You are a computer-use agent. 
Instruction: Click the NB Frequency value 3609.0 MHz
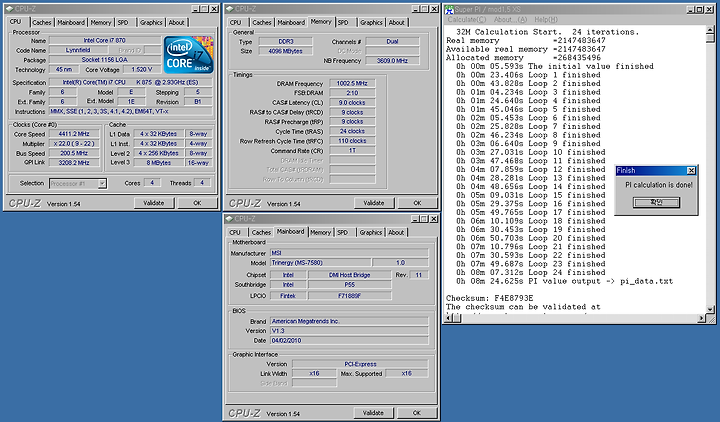point(392,61)
